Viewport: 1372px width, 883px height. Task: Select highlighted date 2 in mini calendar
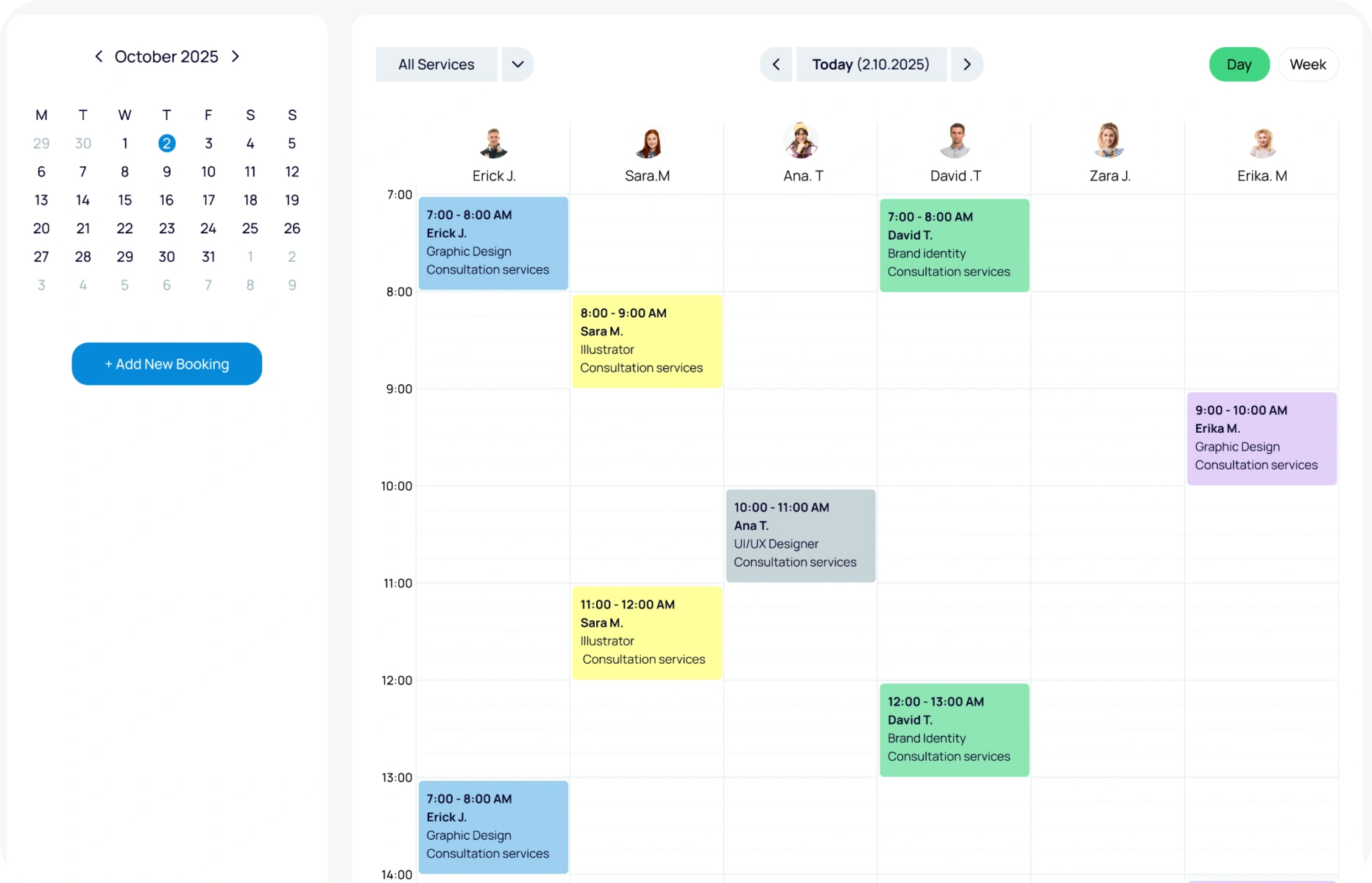tap(167, 143)
